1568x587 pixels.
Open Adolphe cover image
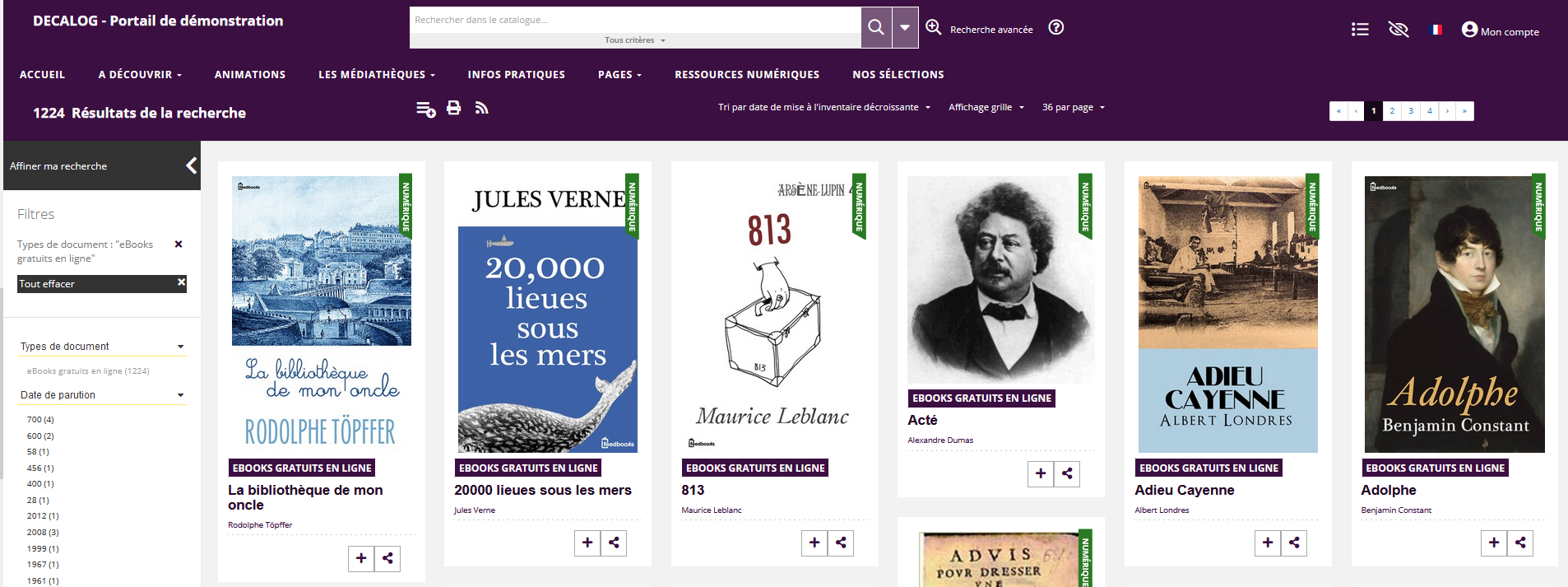[x=1454, y=314]
